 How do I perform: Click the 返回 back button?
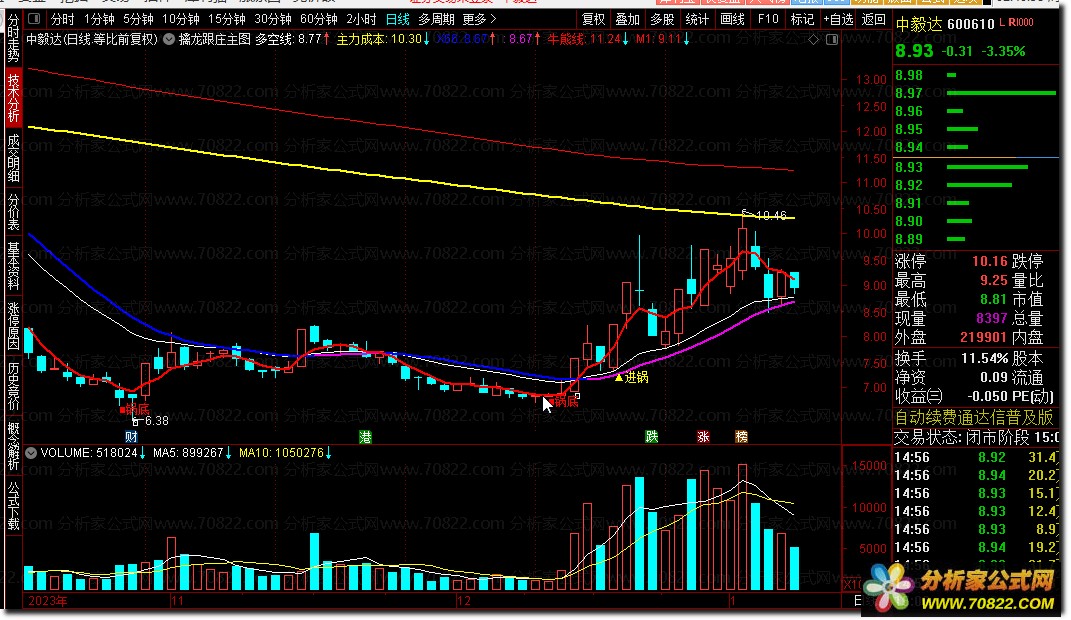(x=874, y=19)
